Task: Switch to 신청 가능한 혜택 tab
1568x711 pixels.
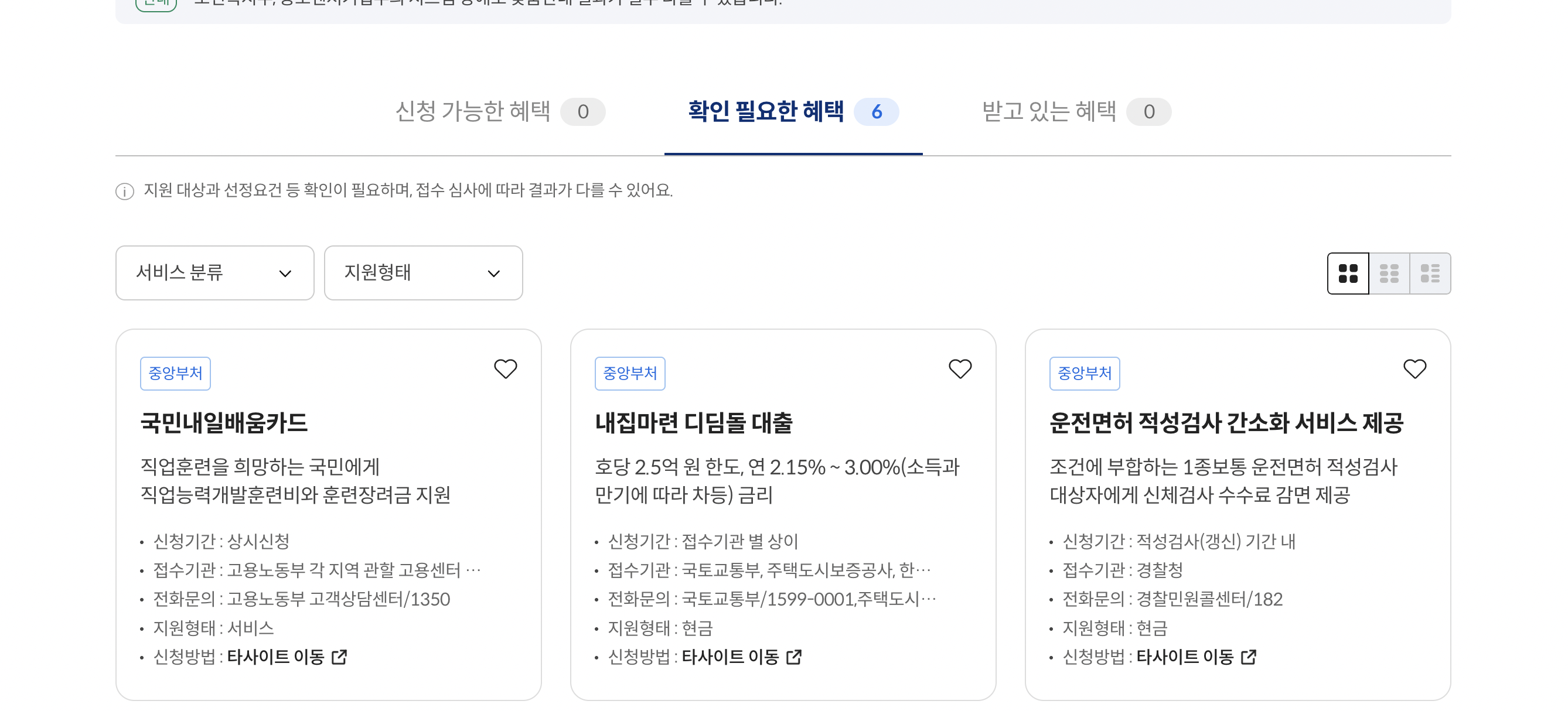Action: pyautogui.click(x=499, y=112)
